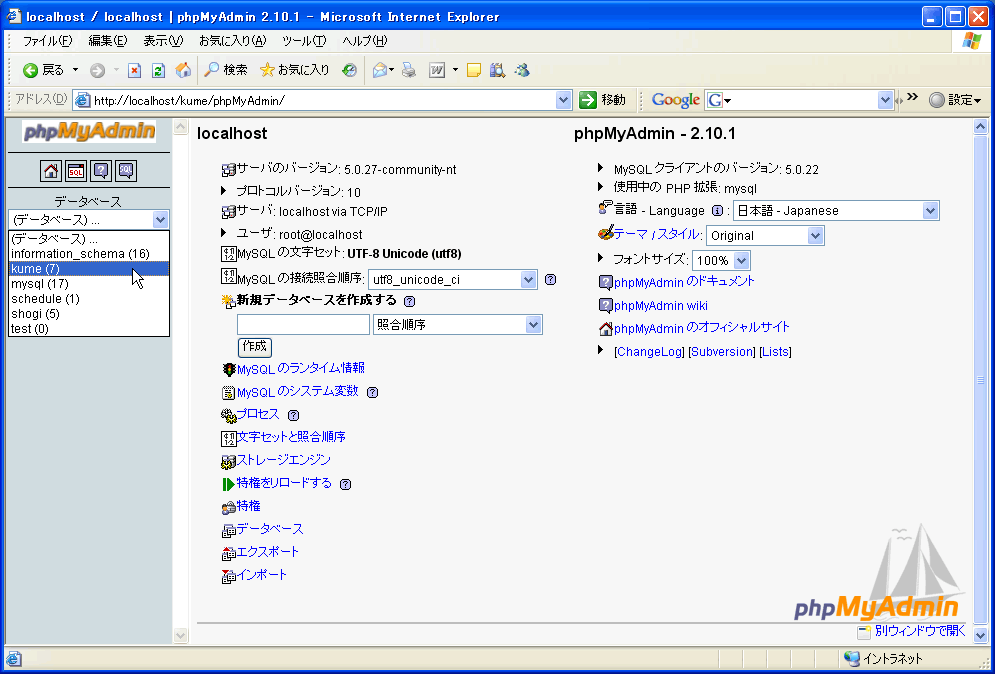The width and height of the screenshot is (995, 674).
Task: Open the 検索 search toolbar button
Action: pos(226,70)
